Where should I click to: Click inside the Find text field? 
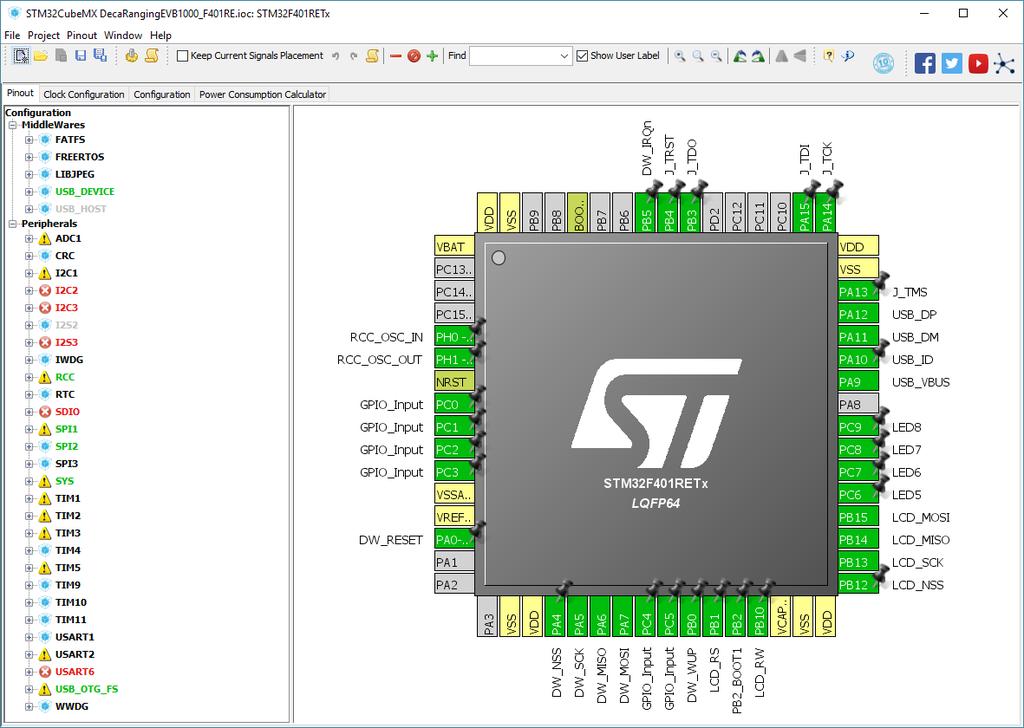pyautogui.click(x=513, y=56)
